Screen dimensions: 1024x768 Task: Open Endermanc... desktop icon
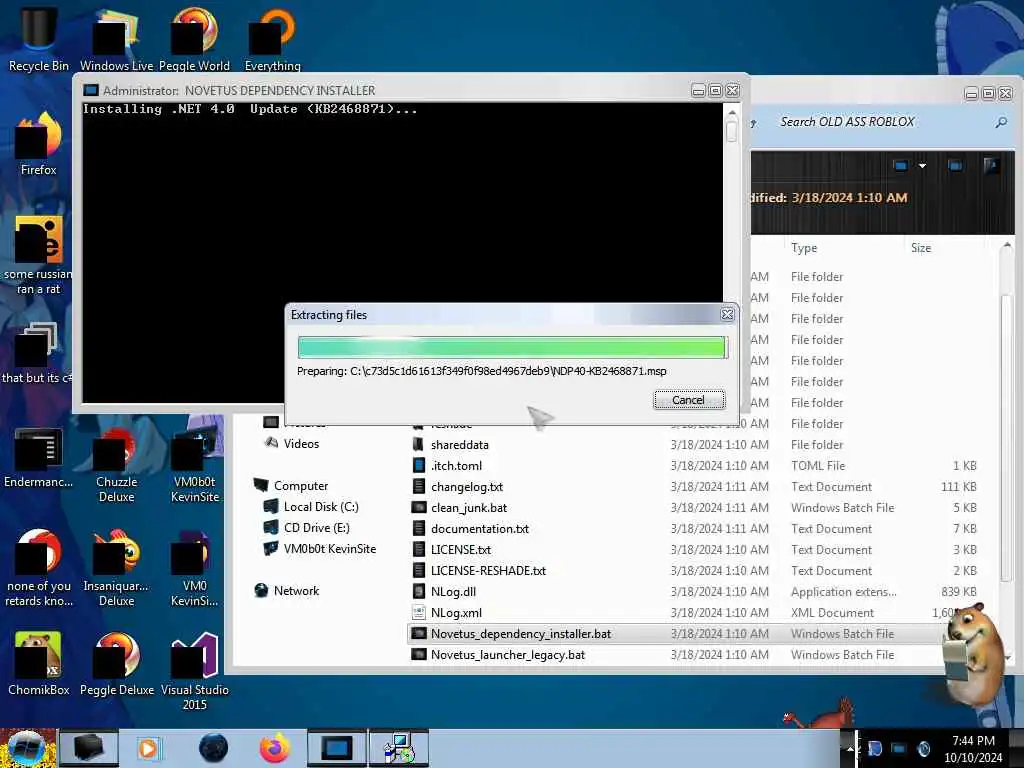coord(39,457)
